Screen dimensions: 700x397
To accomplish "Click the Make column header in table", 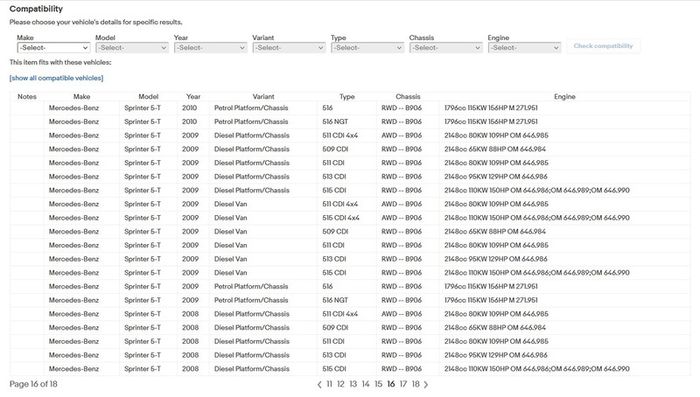I will pyautogui.click(x=82, y=96).
